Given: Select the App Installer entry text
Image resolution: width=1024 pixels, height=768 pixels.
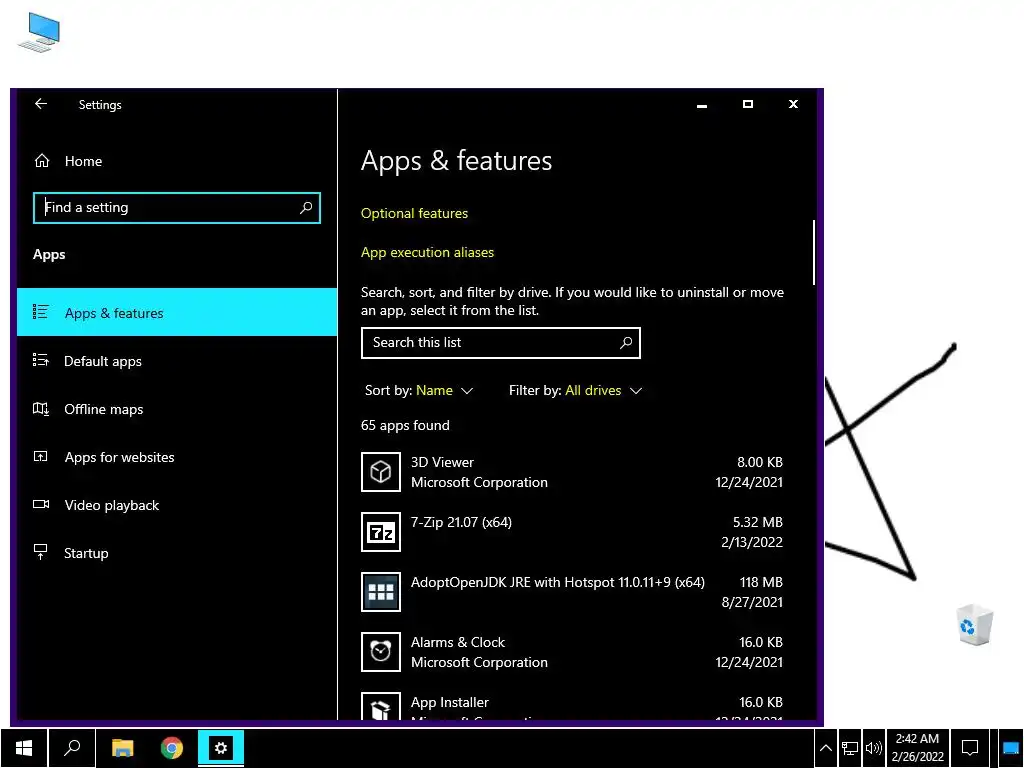Looking at the screenshot, I should (x=450, y=703).
